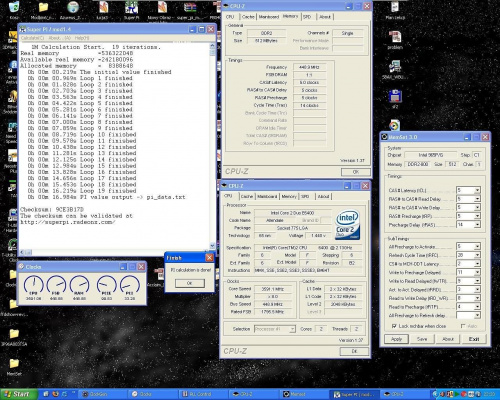Click the FSB gauge in Clocks window
Image resolution: width=500 pixels, height=400 pixels.
click(x=56, y=285)
